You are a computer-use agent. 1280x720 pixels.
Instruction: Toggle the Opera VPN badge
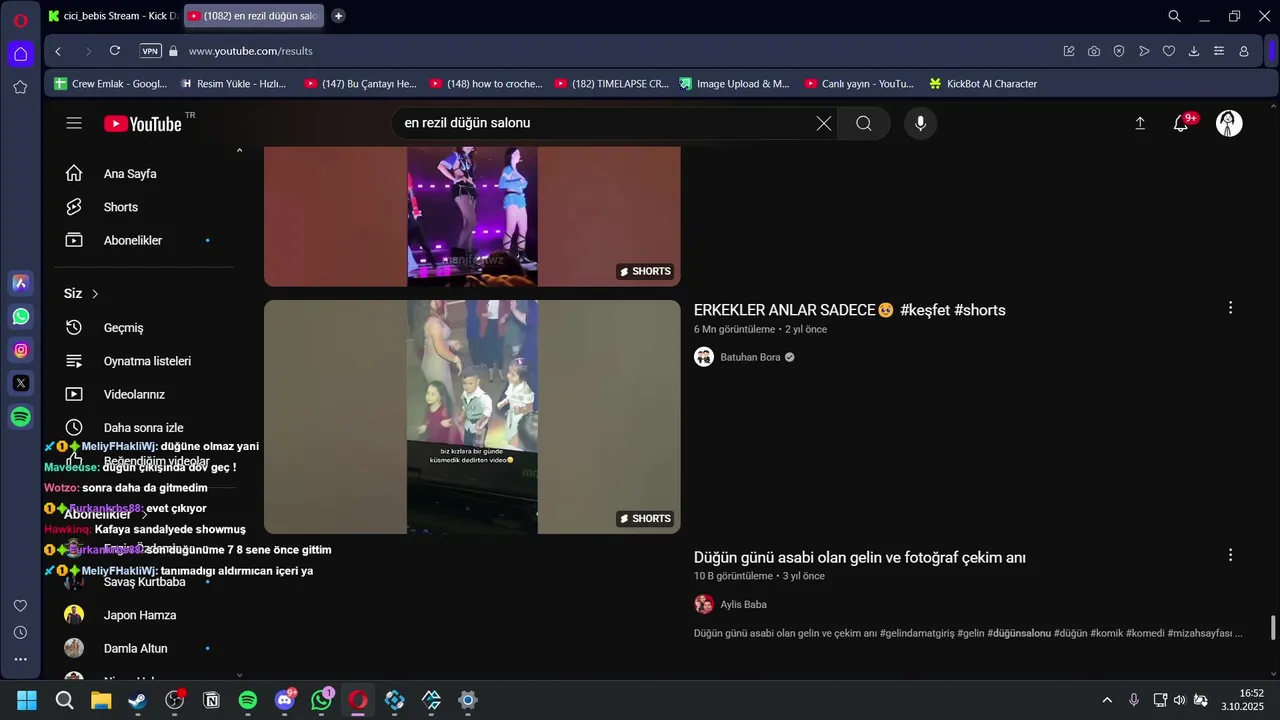pyautogui.click(x=150, y=51)
